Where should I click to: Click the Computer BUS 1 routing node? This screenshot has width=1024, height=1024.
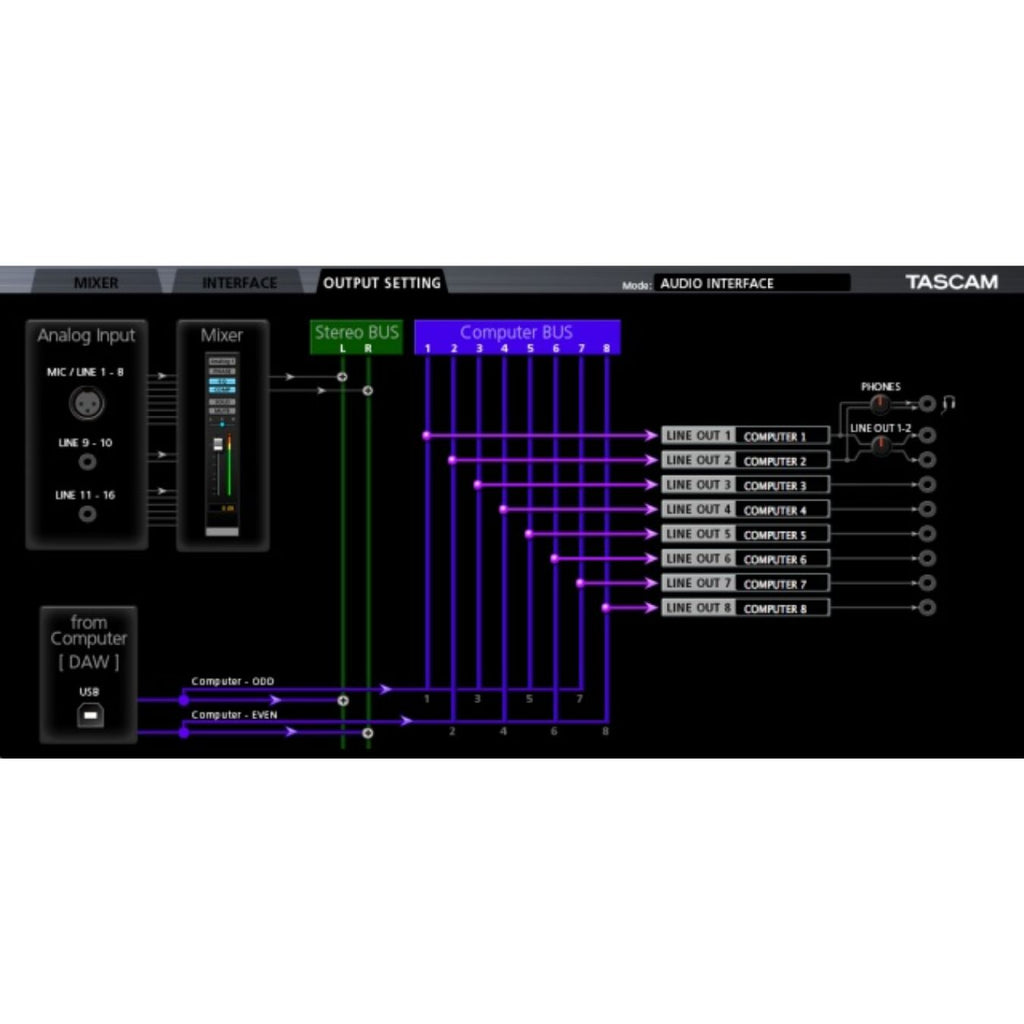(426, 436)
